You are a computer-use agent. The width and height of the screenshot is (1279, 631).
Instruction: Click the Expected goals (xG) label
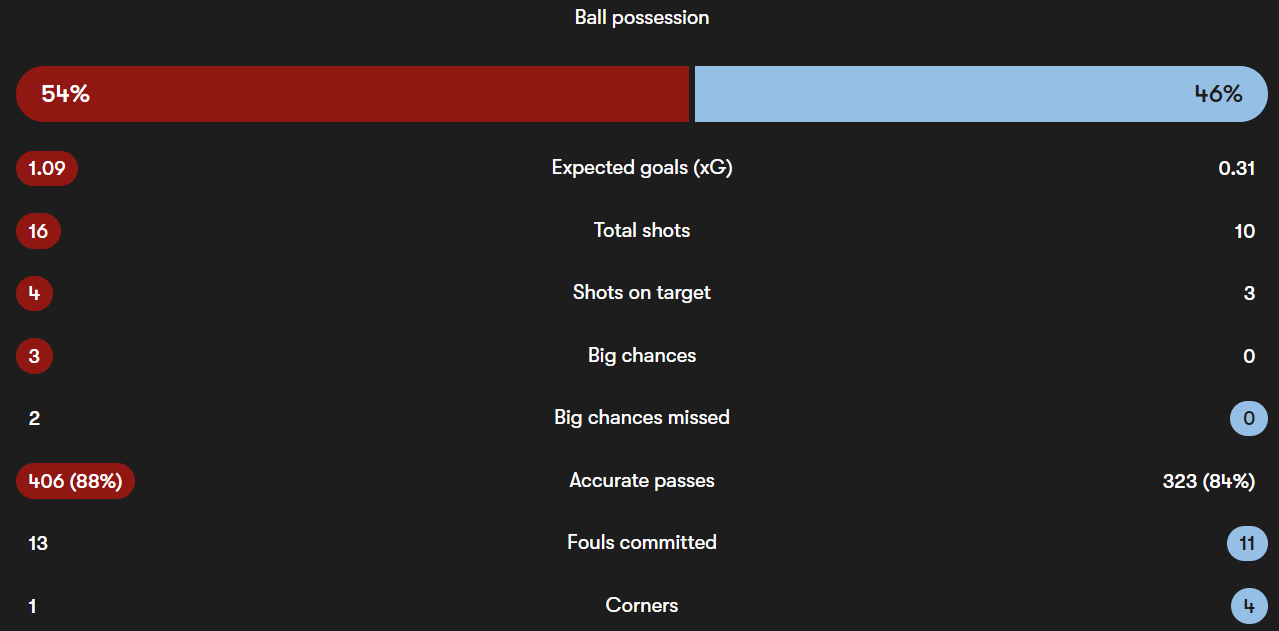642,168
